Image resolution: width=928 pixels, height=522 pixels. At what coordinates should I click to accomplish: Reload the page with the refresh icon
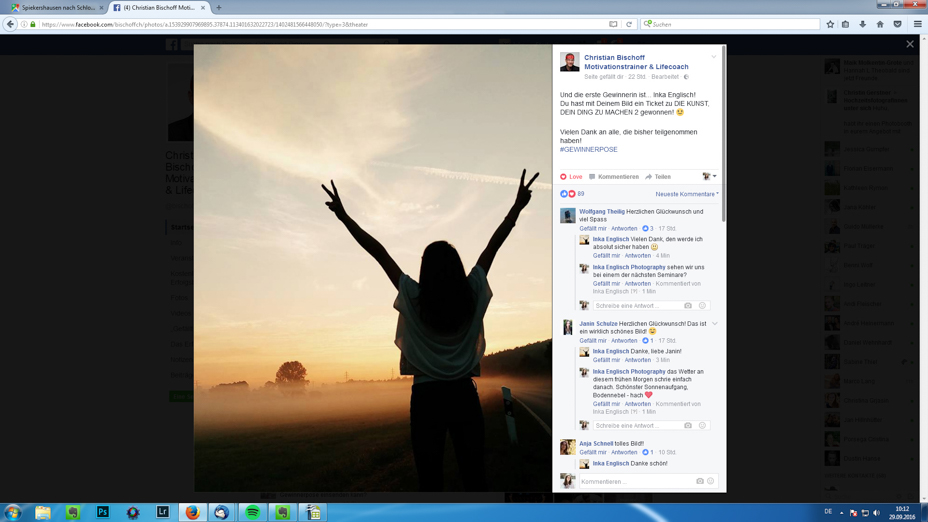tap(629, 24)
